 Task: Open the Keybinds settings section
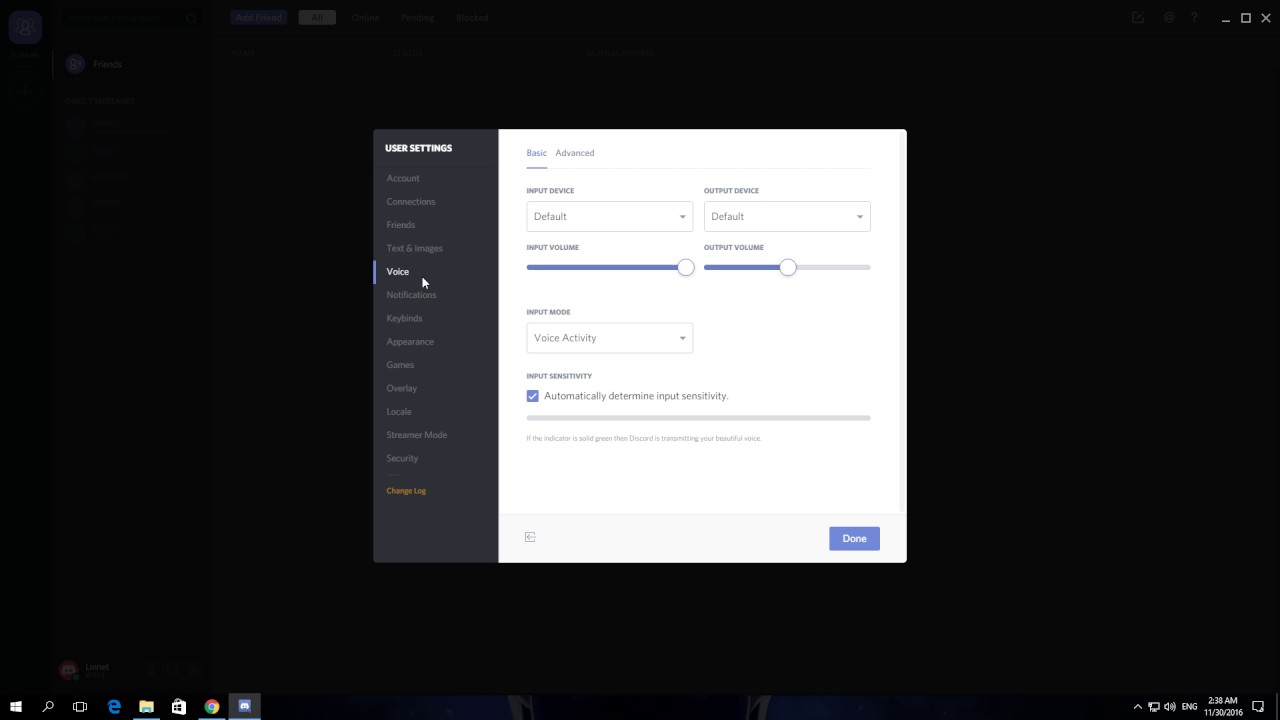tap(405, 318)
